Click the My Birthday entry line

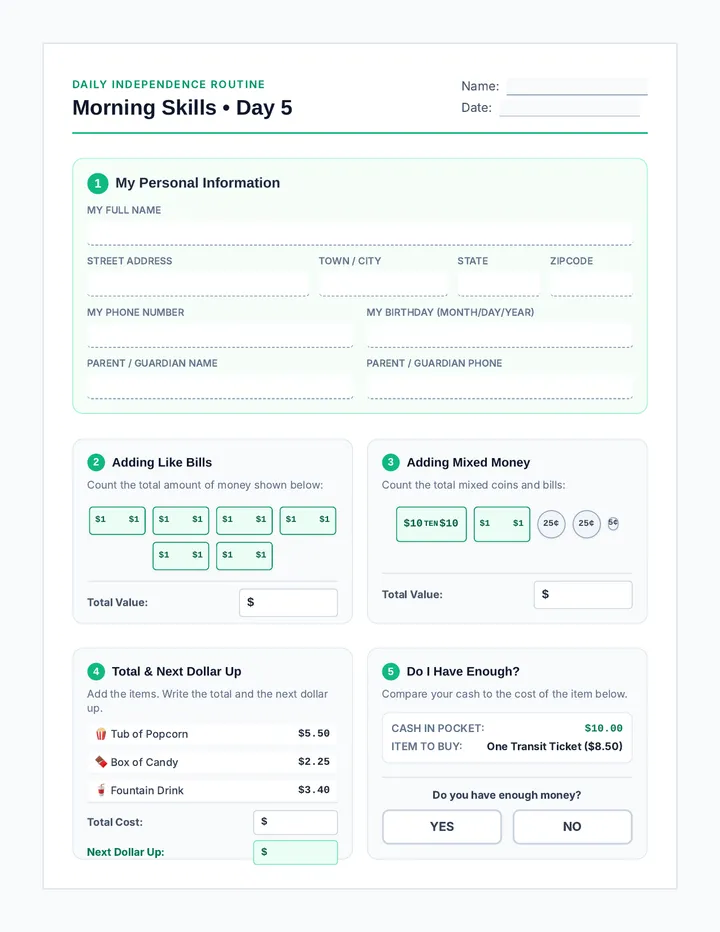click(x=499, y=336)
